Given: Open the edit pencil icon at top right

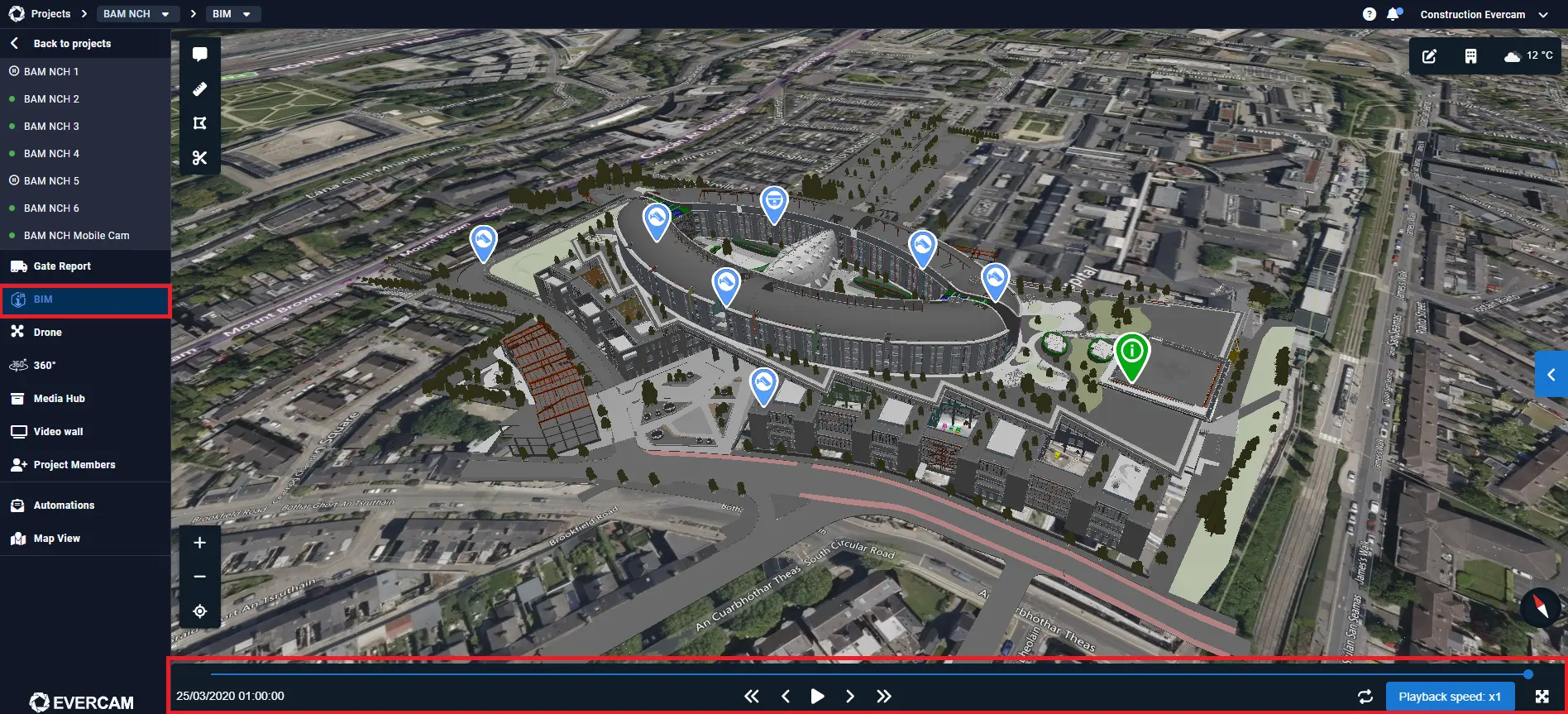Looking at the screenshot, I should coord(1429,56).
